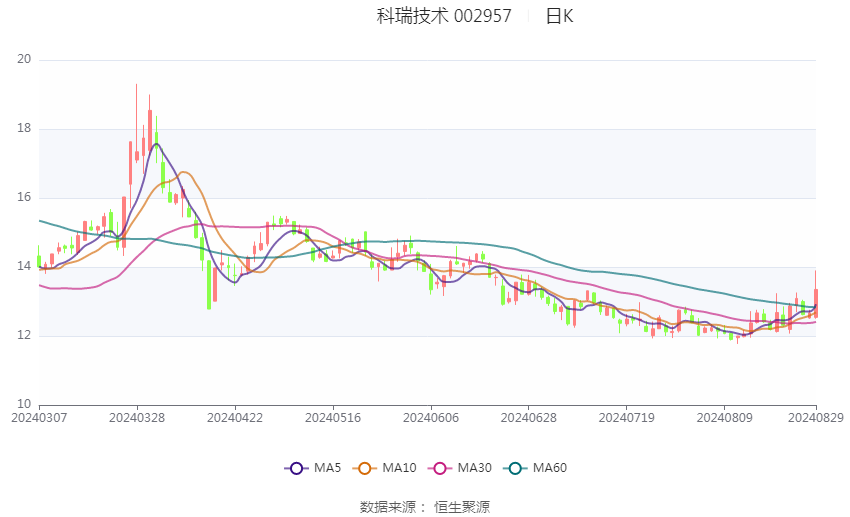
Task: Click the 20240328 date axis label
Action: (x=137, y=418)
